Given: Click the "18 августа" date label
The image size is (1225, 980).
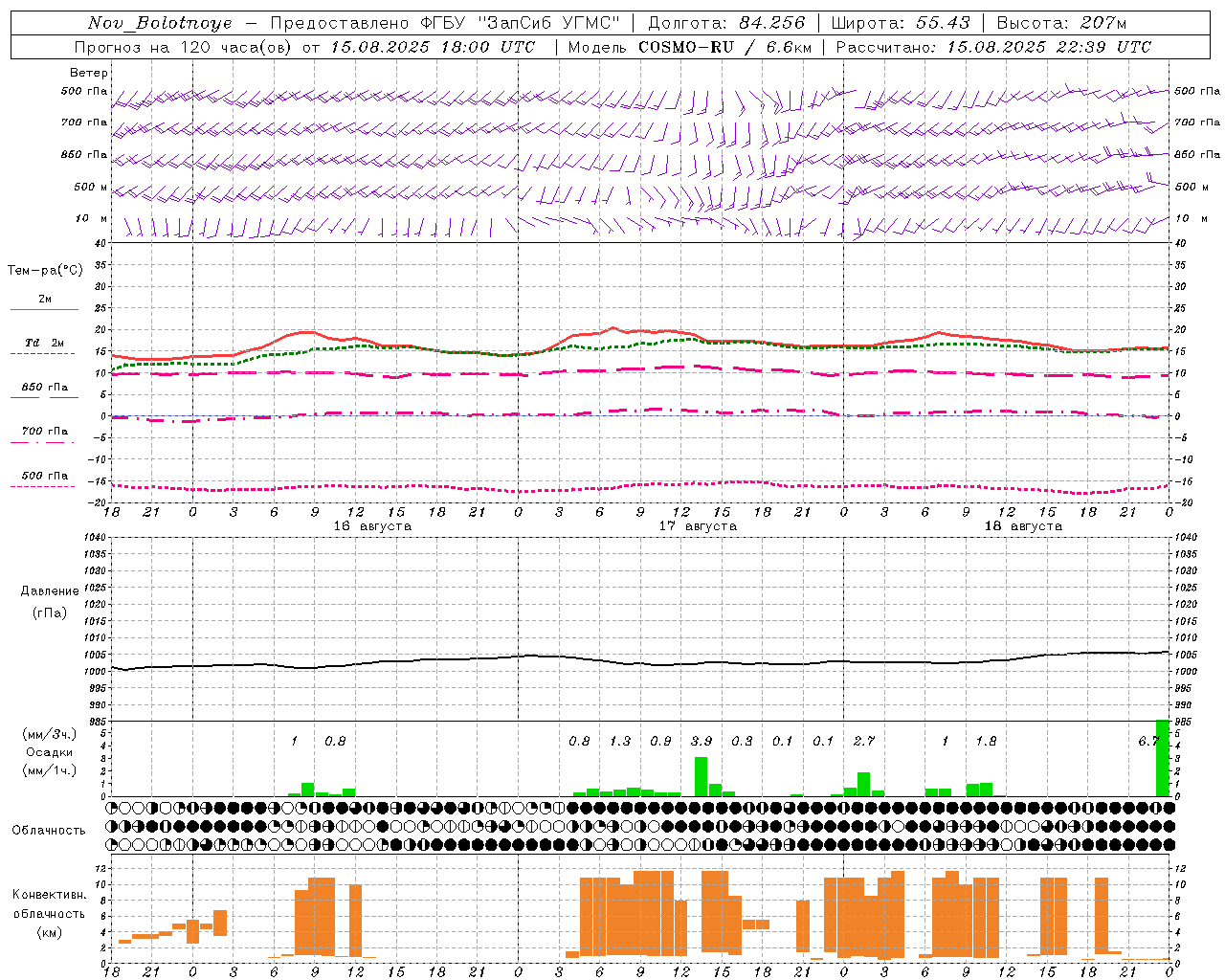Looking at the screenshot, I should (x=1023, y=526).
